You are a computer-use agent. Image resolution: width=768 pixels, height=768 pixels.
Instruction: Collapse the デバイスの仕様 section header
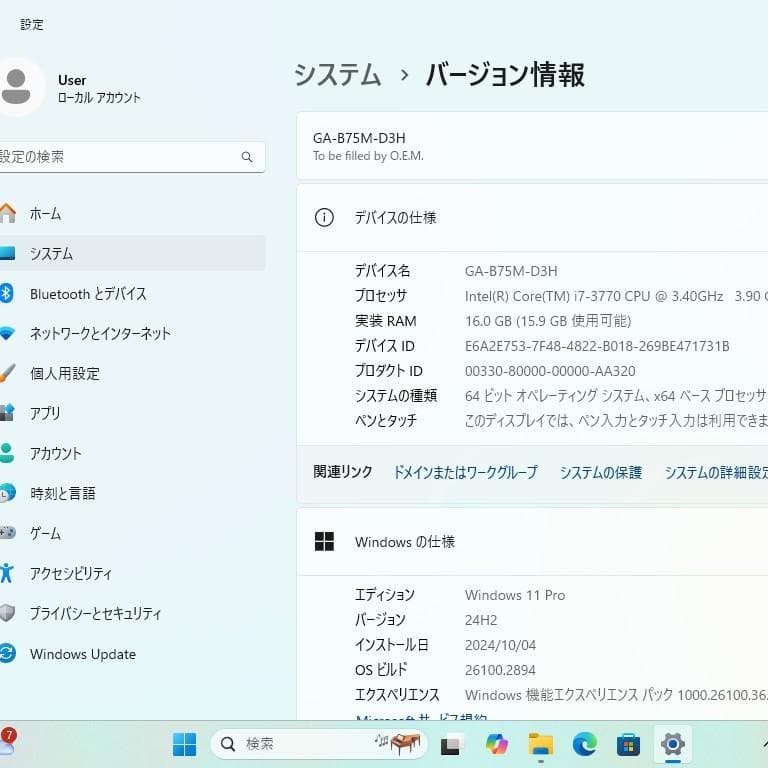tap(532, 217)
